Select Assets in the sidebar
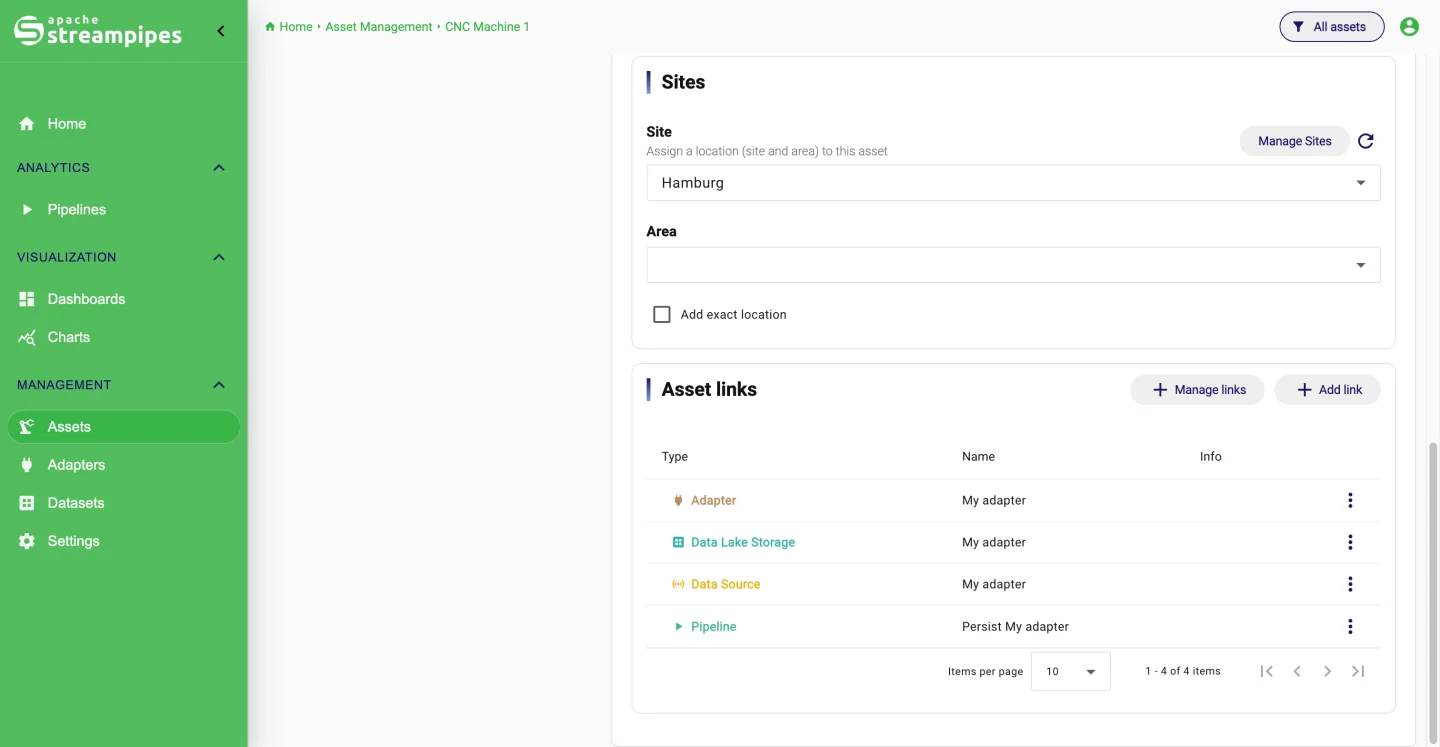The image size is (1440, 747). pyautogui.click(x=123, y=427)
